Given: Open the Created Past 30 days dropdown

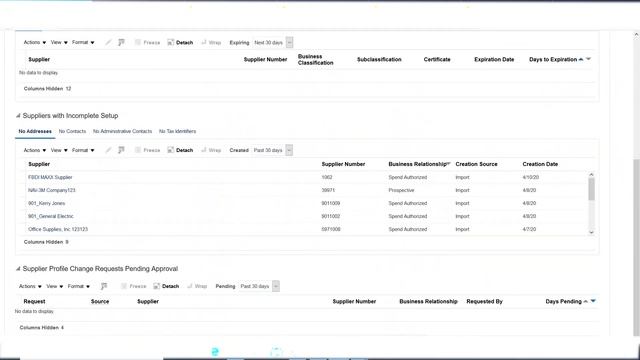Looking at the screenshot, I should [x=289, y=150].
